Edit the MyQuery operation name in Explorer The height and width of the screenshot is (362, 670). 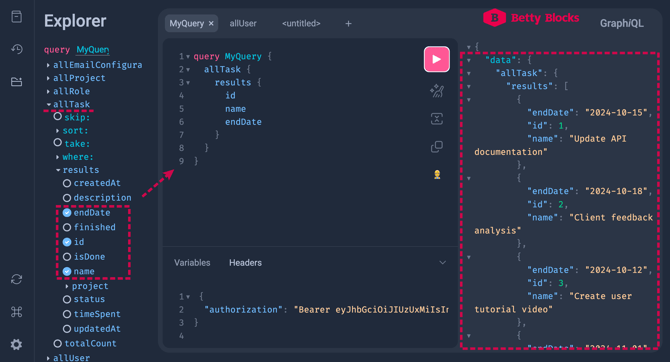[x=93, y=50]
